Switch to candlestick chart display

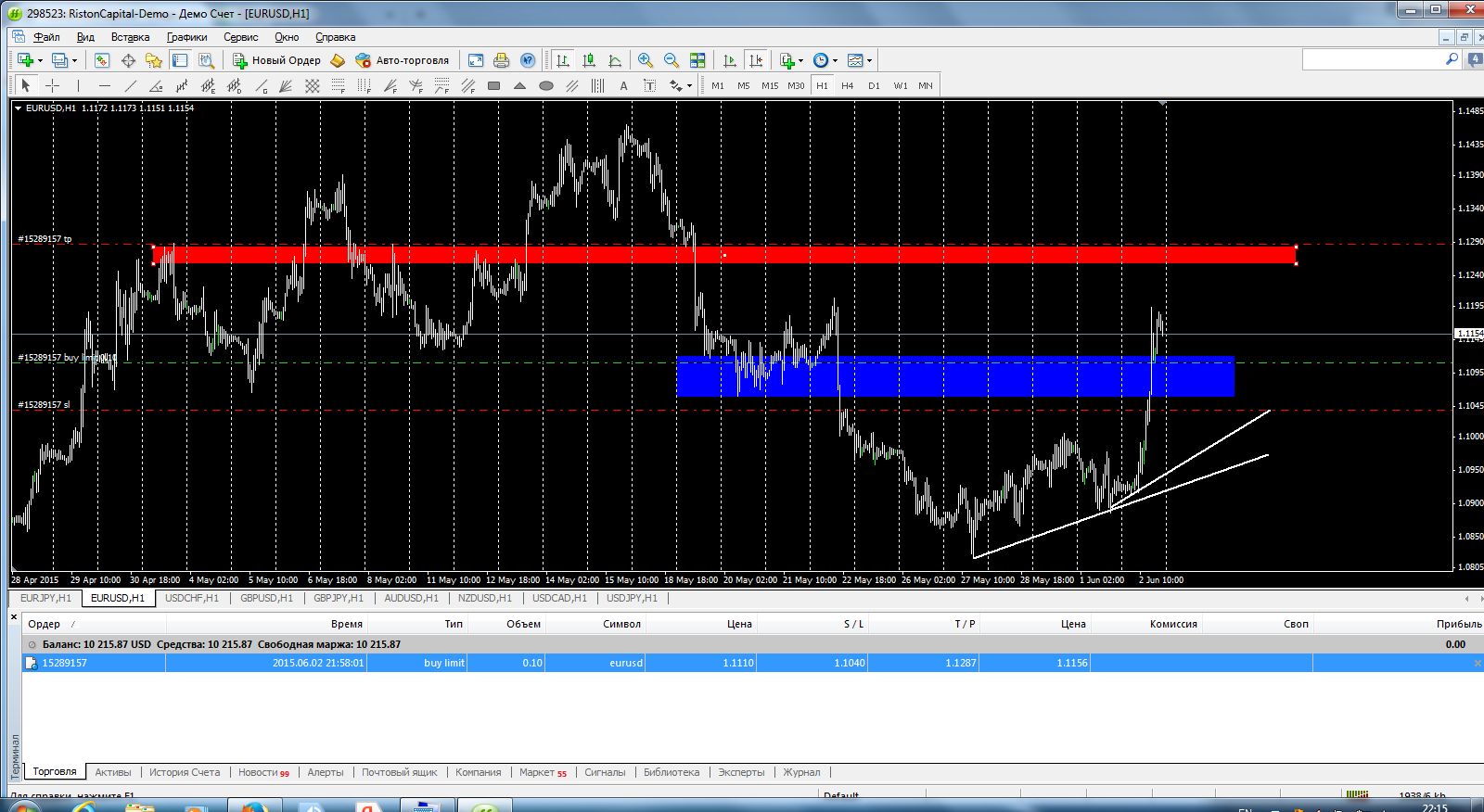(x=589, y=60)
